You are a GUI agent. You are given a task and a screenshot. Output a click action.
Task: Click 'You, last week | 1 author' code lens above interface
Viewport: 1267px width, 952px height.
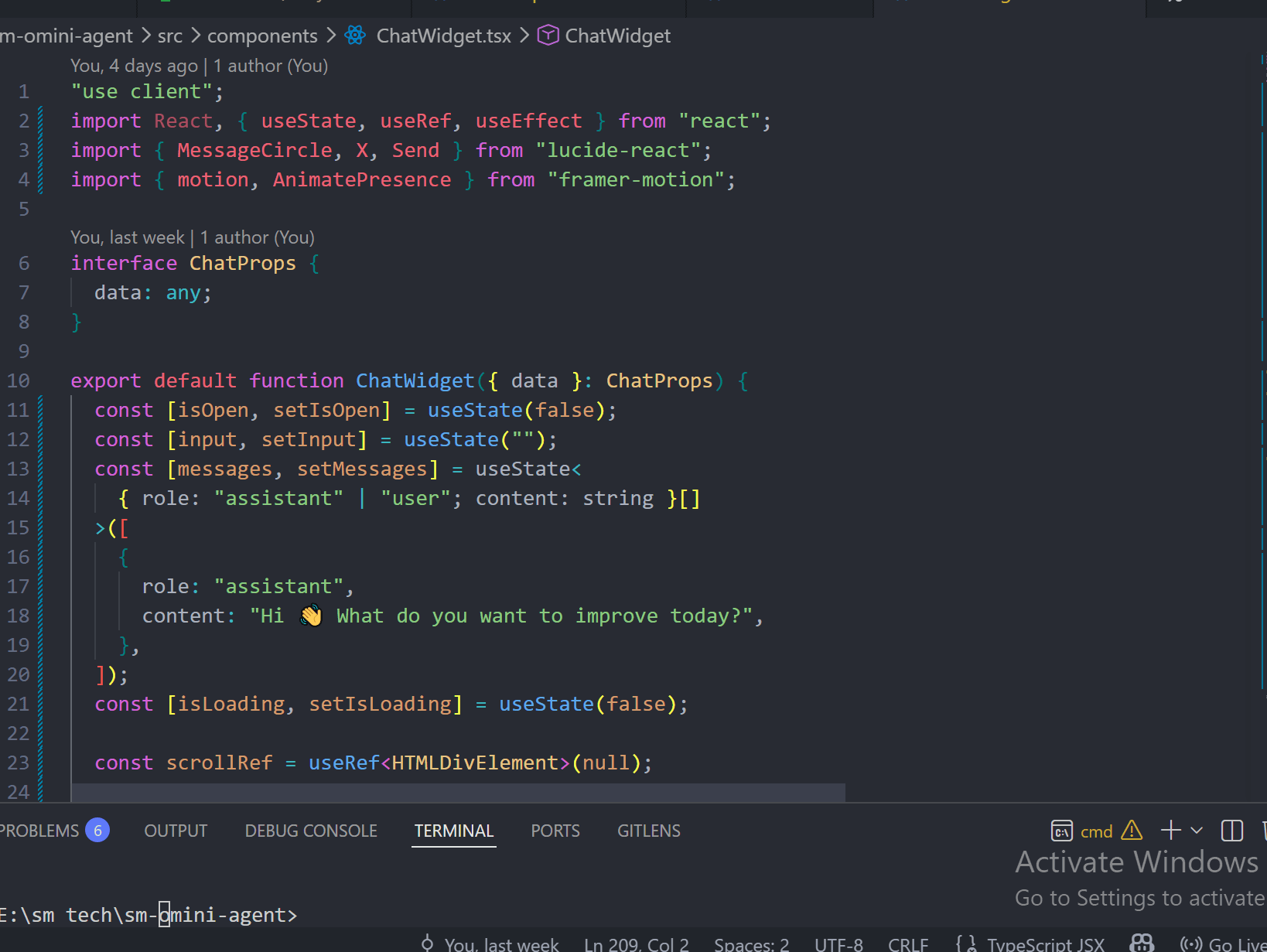click(193, 237)
